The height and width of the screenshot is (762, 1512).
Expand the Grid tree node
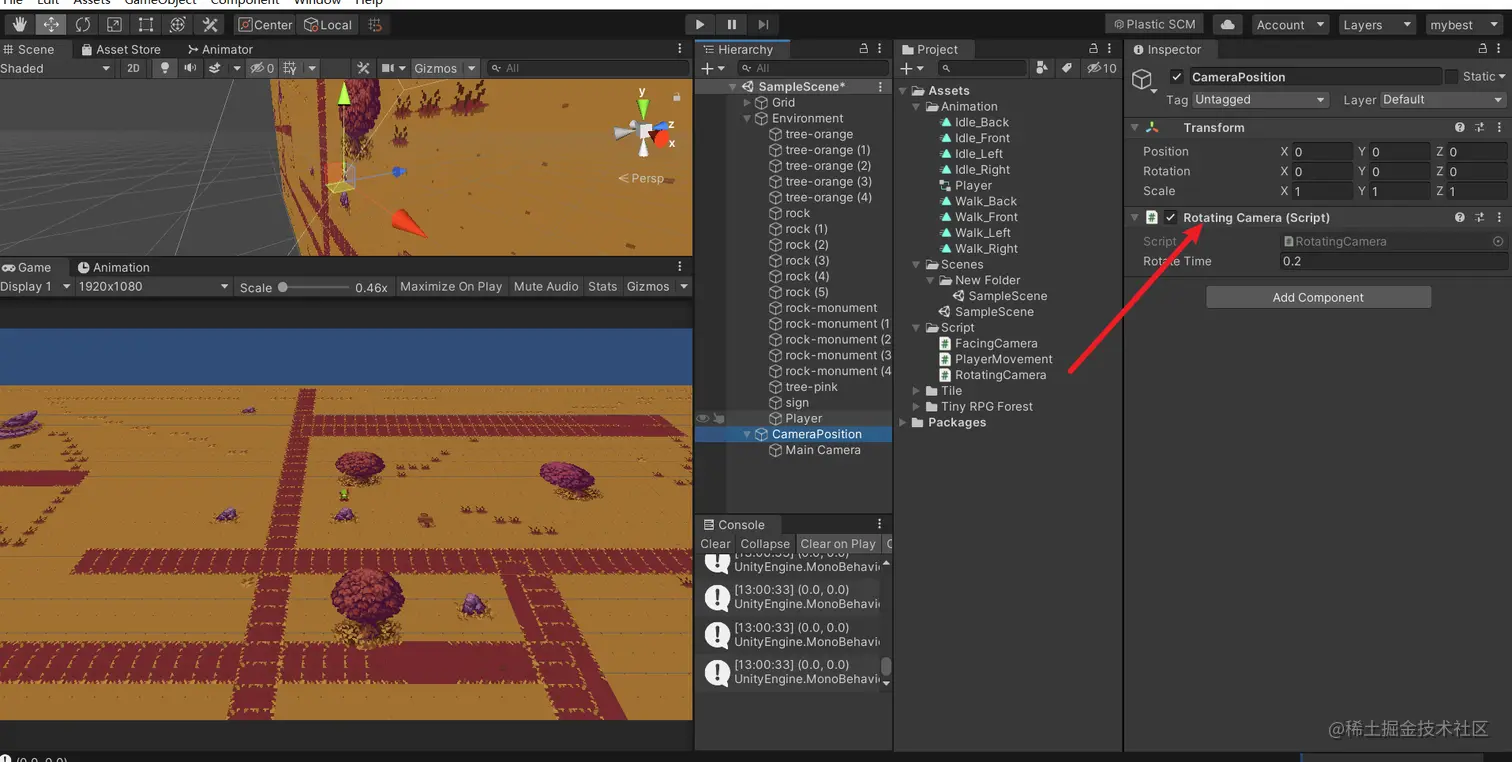[x=747, y=102]
